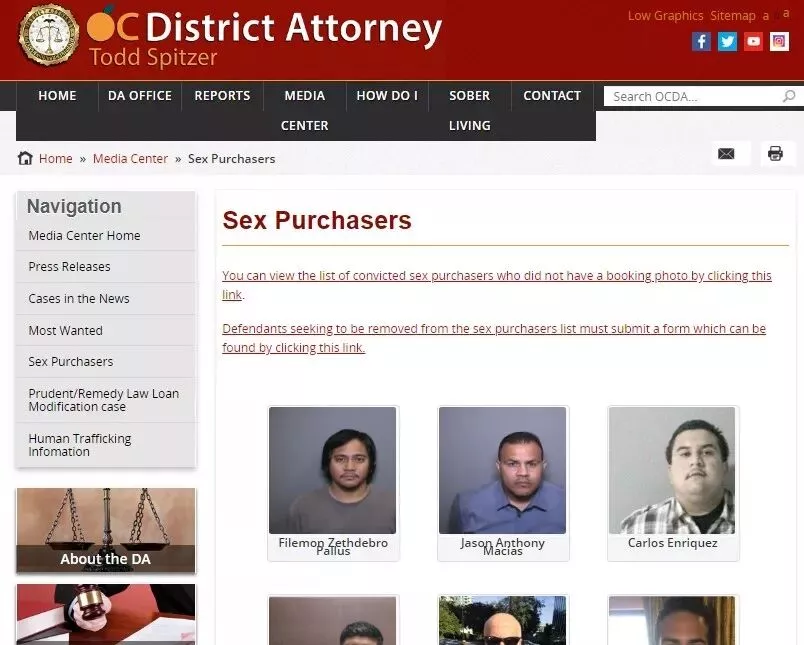
Task: Switch to Low Graphics version
Action: [x=666, y=16]
